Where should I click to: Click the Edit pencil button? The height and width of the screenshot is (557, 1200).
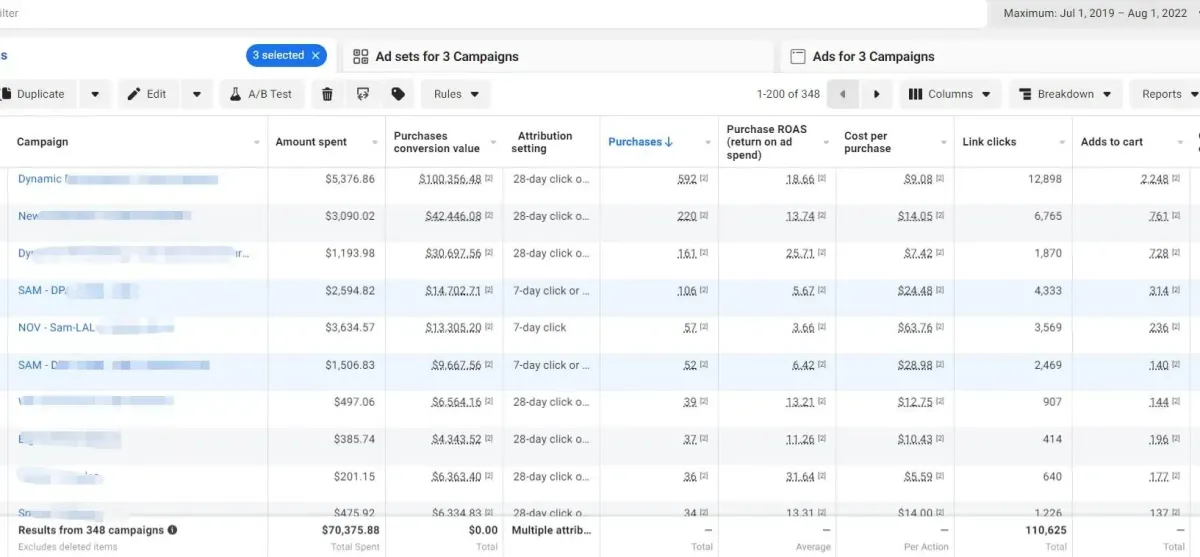point(147,94)
